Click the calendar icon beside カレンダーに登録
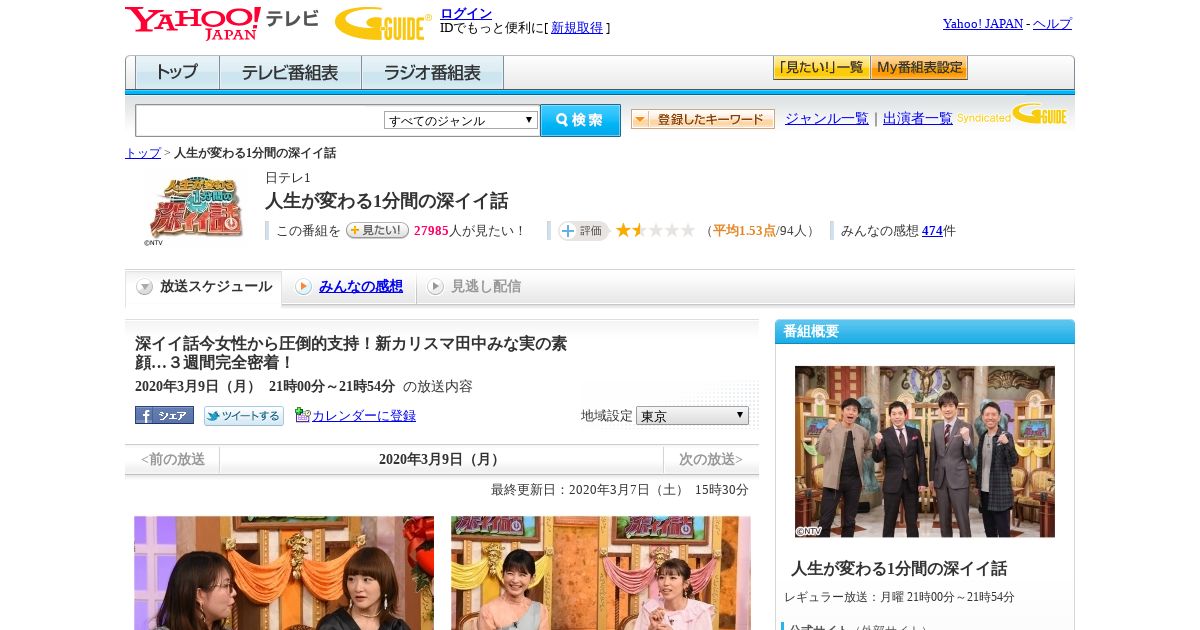1200x630 pixels. pyautogui.click(x=303, y=415)
